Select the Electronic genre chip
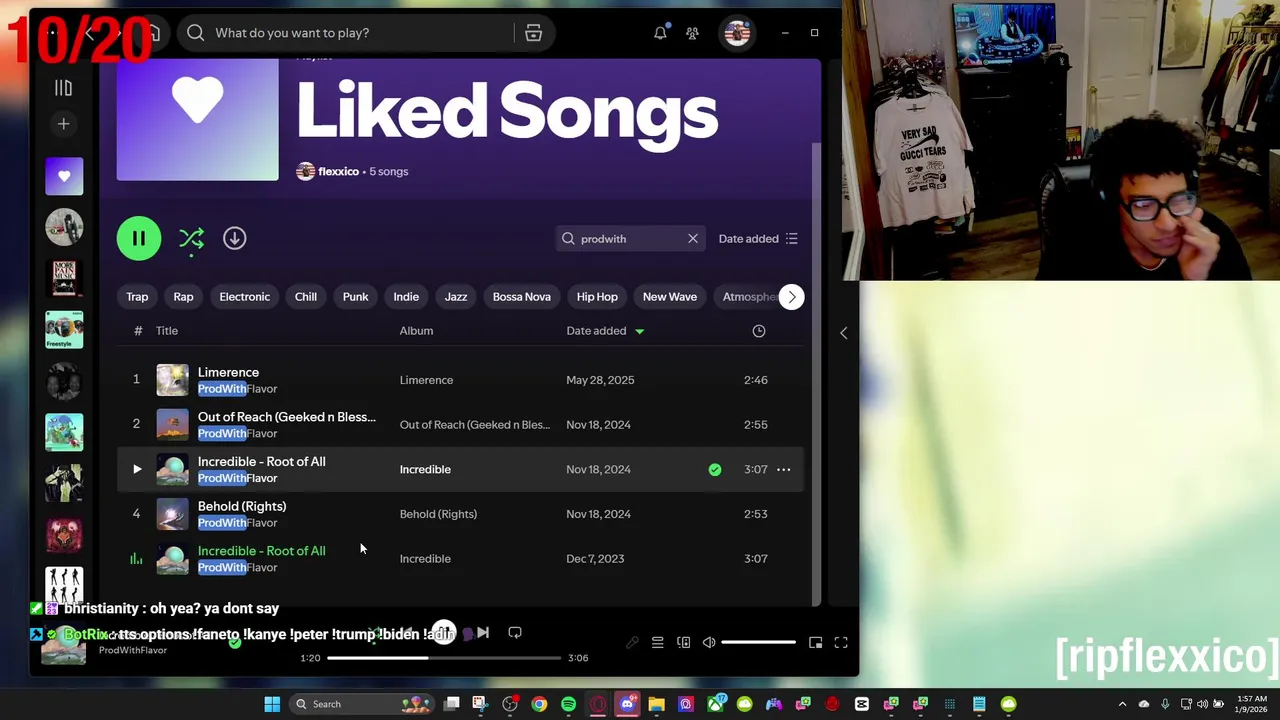1280x720 pixels. (x=244, y=297)
